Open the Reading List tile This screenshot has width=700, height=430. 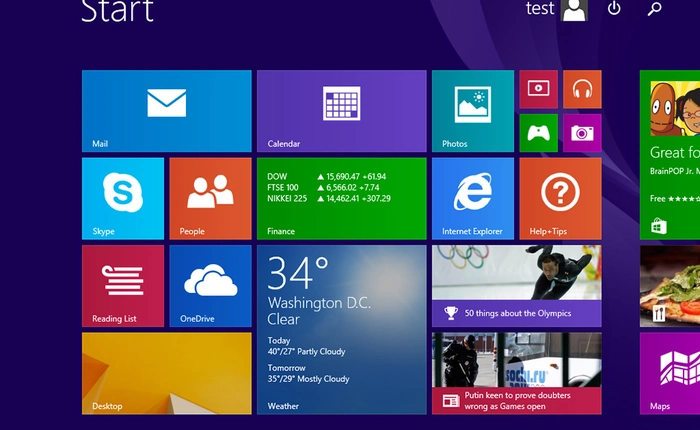[x=123, y=286]
